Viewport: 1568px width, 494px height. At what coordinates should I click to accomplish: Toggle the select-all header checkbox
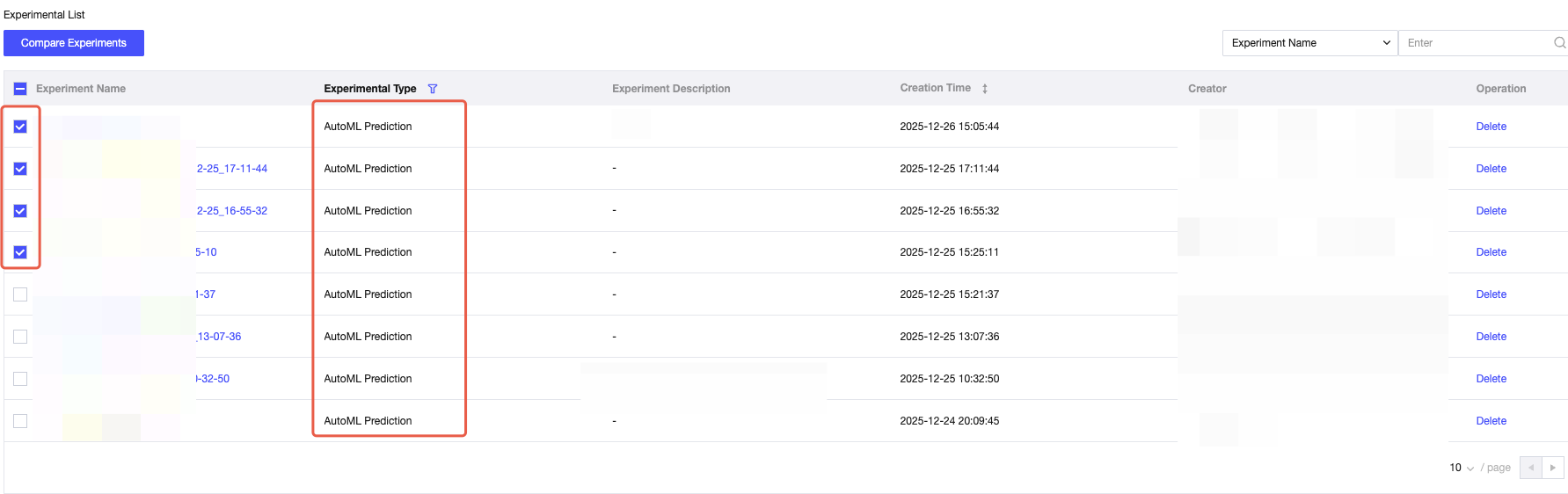coord(20,89)
